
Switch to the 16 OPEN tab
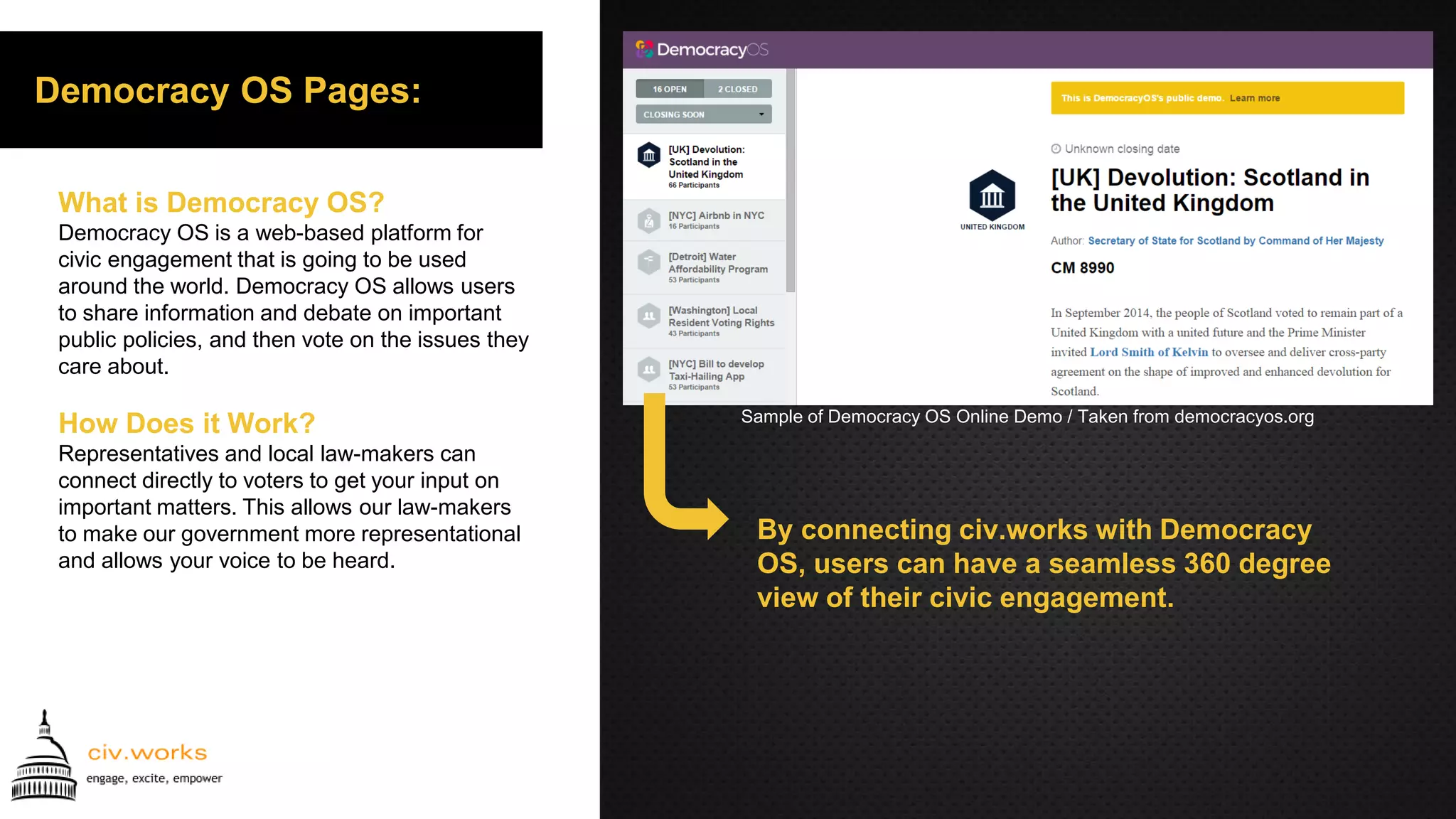point(670,89)
